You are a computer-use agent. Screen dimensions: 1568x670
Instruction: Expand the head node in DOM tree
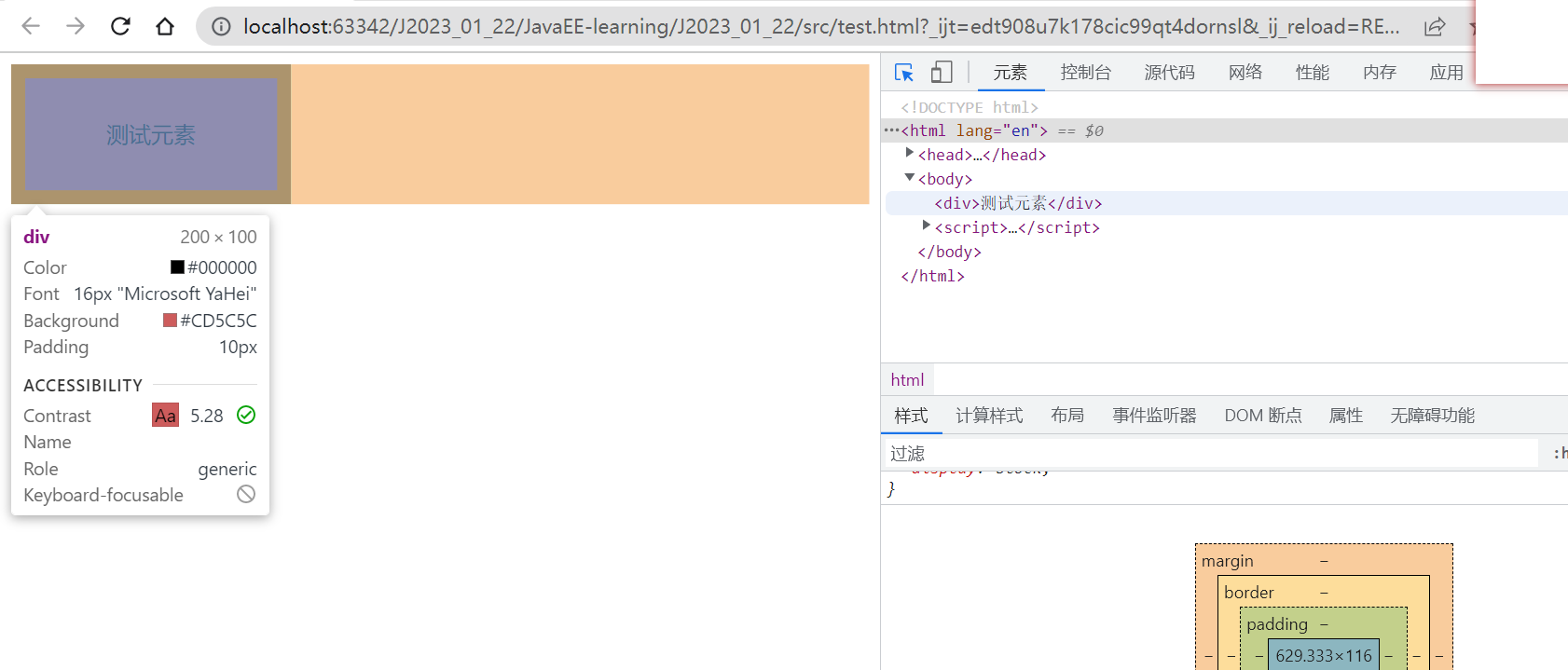click(x=910, y=153)
